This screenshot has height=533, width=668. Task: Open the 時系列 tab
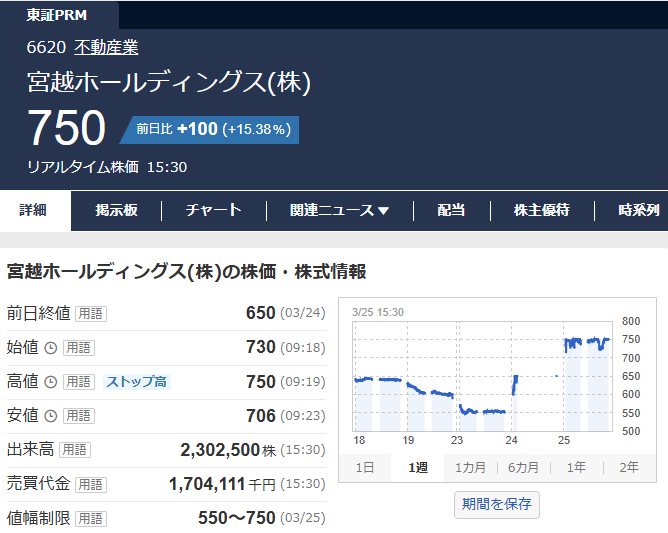click(x=639, y=210)
